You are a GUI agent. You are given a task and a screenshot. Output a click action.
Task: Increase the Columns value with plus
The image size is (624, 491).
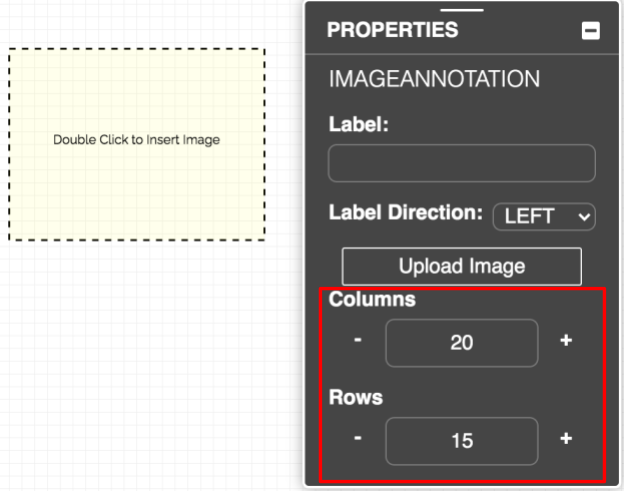(566, 342)
